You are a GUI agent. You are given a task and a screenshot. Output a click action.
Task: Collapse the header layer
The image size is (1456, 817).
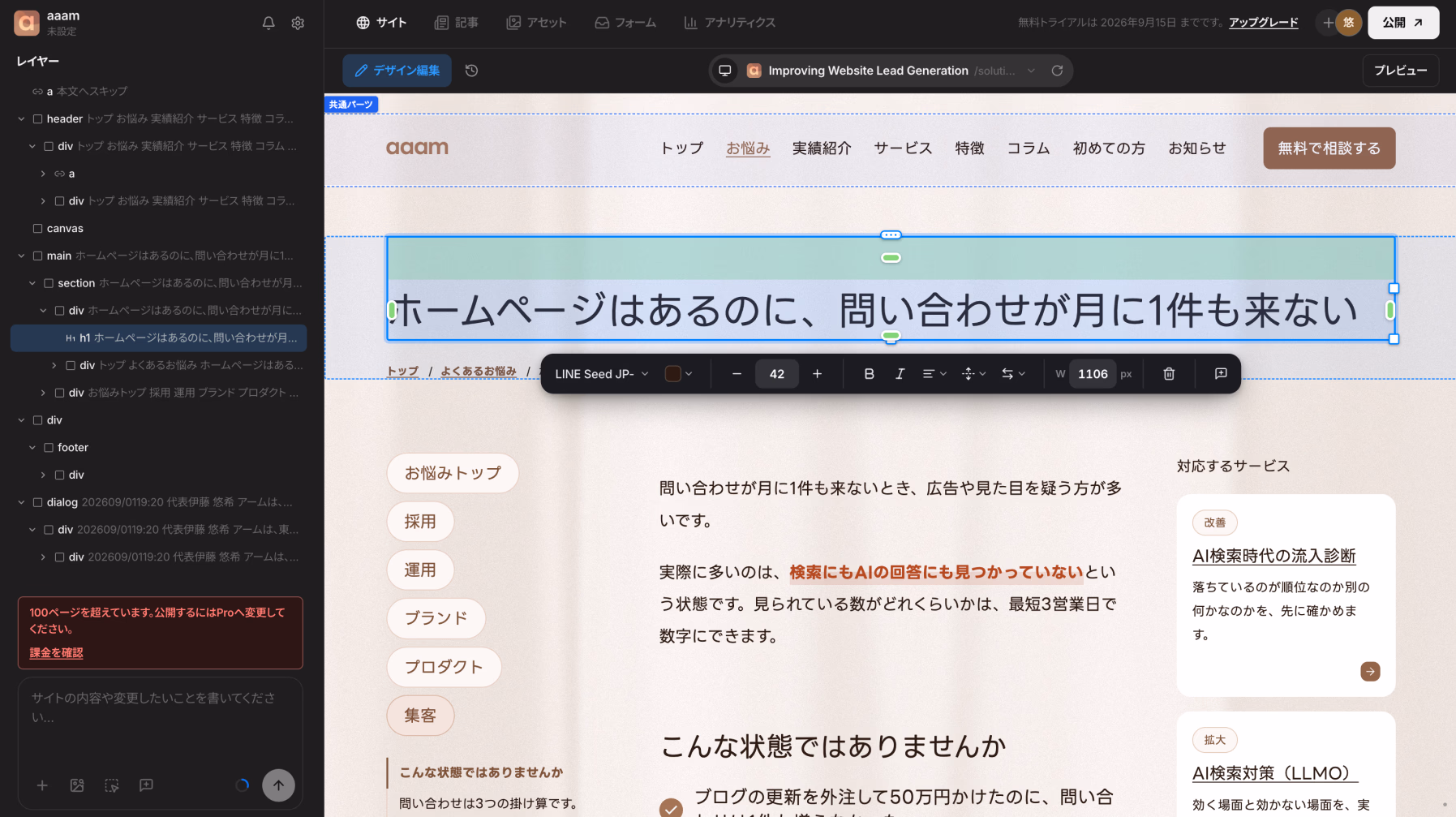click(x=21, y=119)
